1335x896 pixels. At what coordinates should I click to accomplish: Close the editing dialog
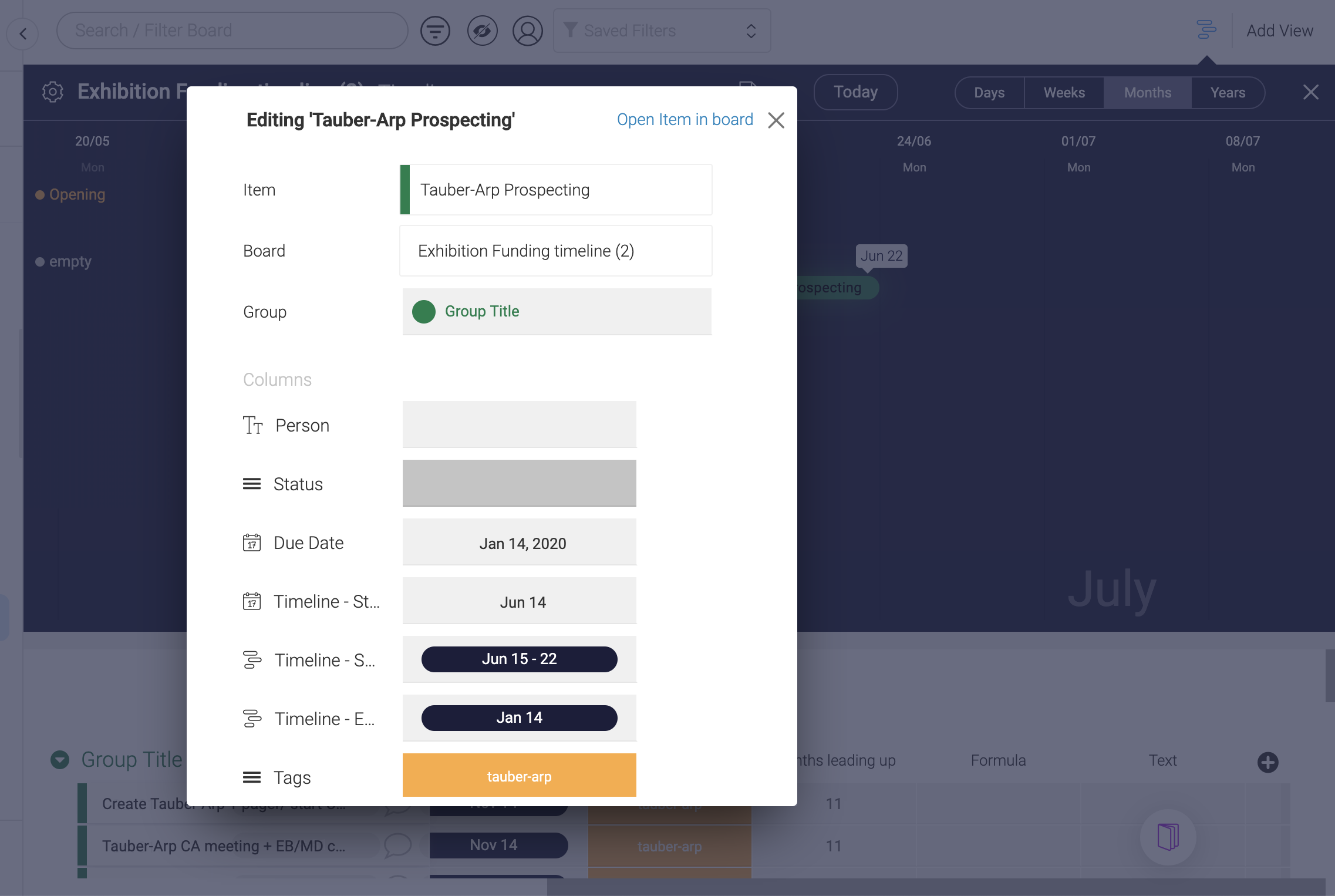click(x=776, y=120)
